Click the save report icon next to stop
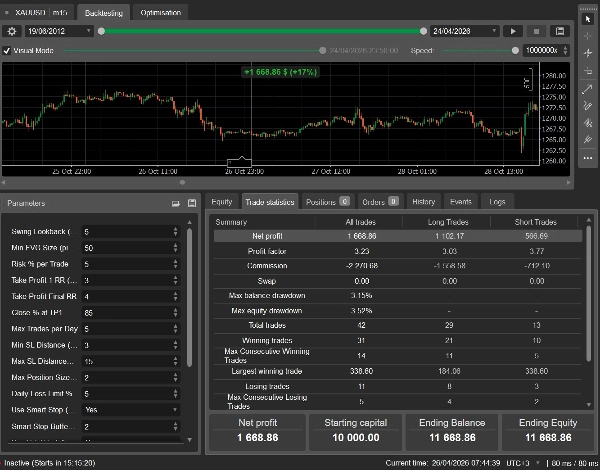Screen dimensions: 600x470 559,31
